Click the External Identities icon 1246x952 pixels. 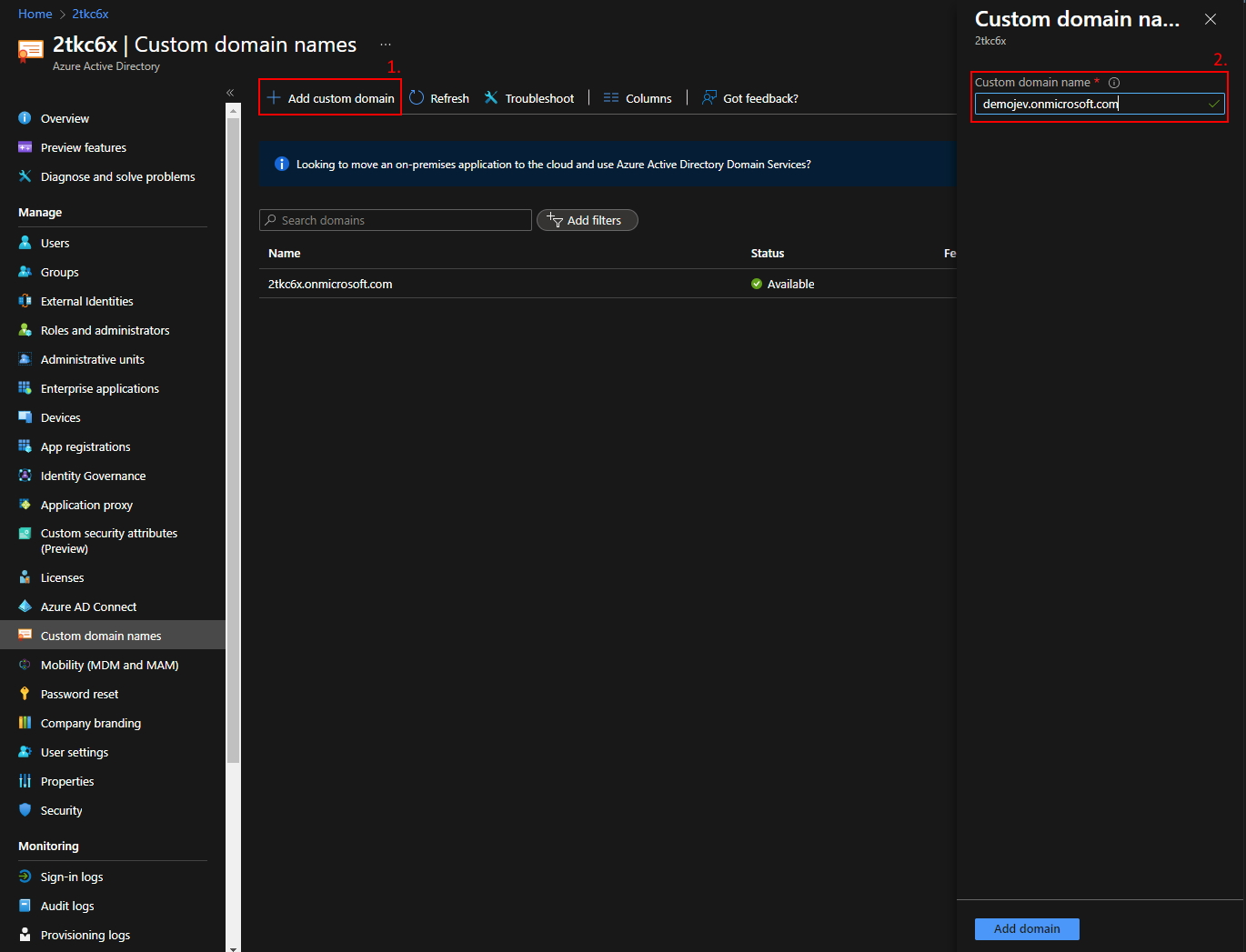coord(25,301)
